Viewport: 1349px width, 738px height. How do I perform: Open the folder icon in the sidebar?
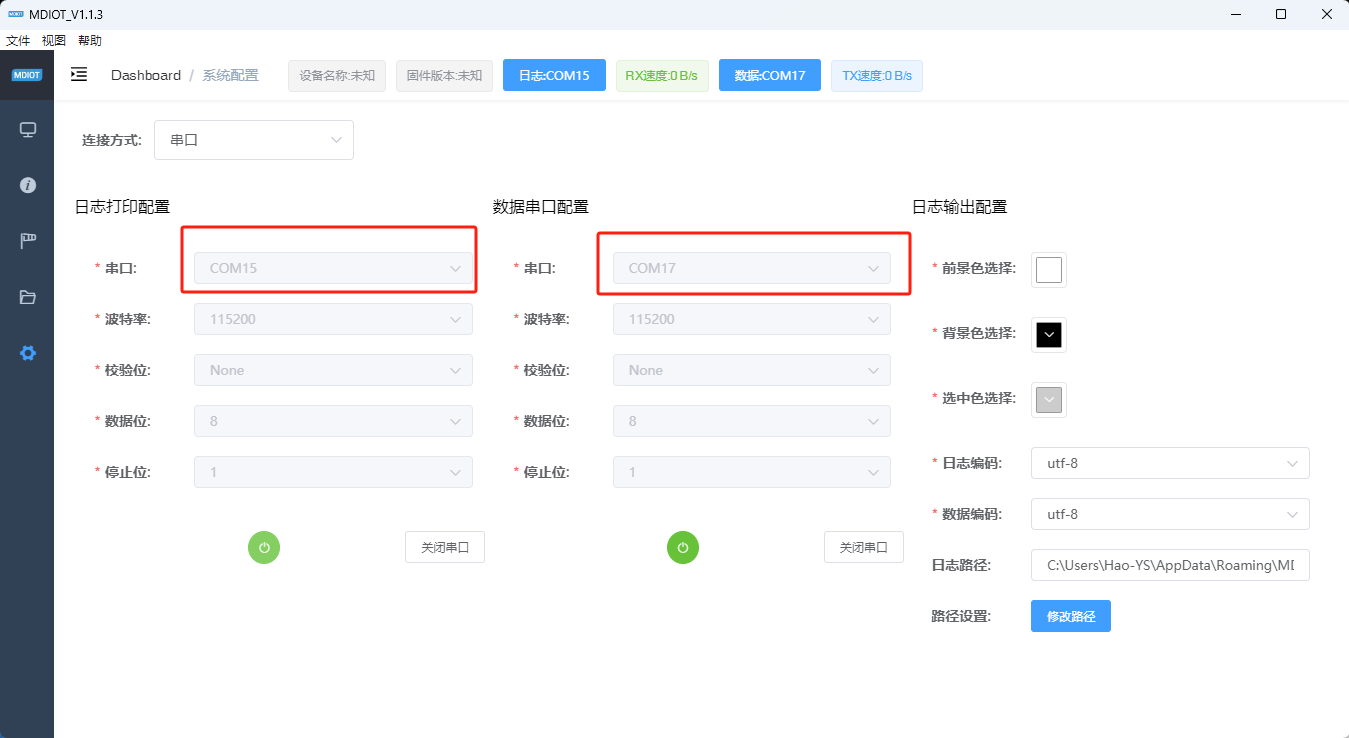coord(28,297)
